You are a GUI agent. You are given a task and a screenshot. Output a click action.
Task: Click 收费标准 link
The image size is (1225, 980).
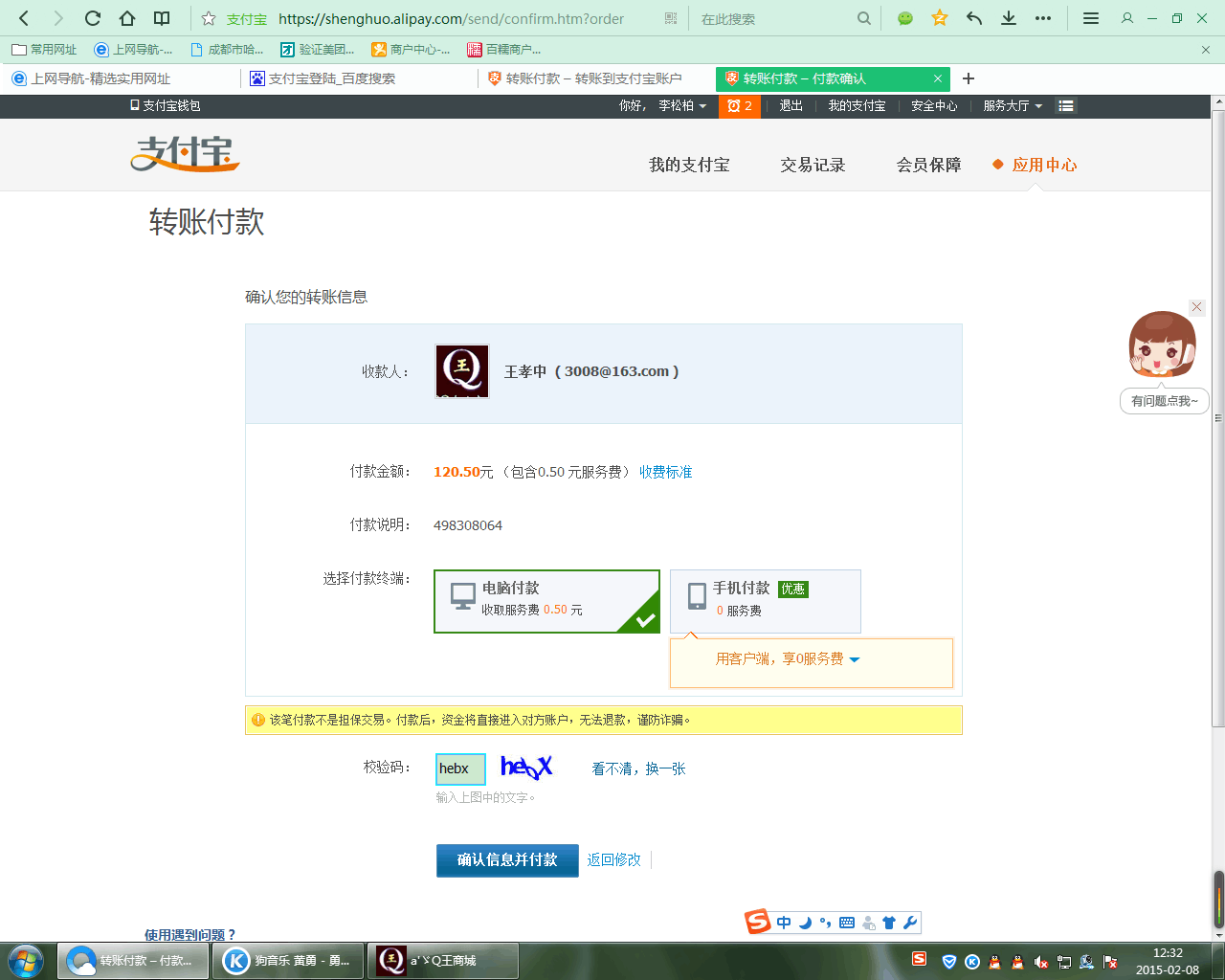pos(665,472)
